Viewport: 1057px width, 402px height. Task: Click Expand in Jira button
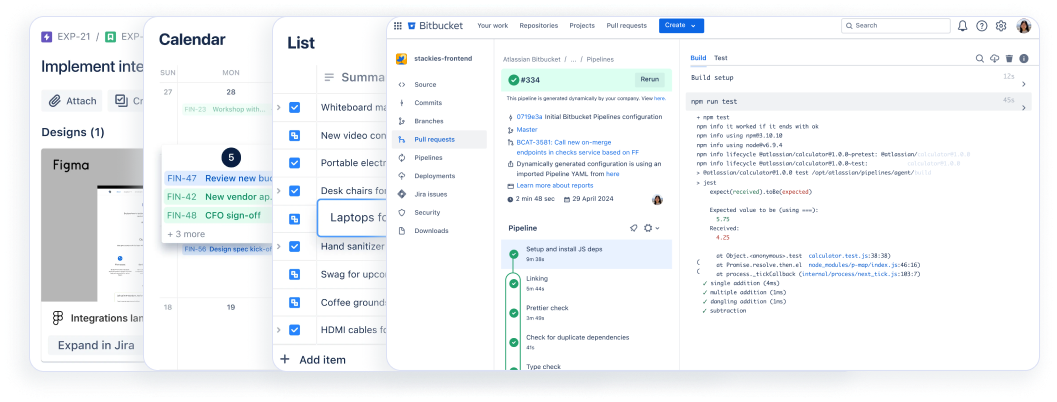click(96, 345)
